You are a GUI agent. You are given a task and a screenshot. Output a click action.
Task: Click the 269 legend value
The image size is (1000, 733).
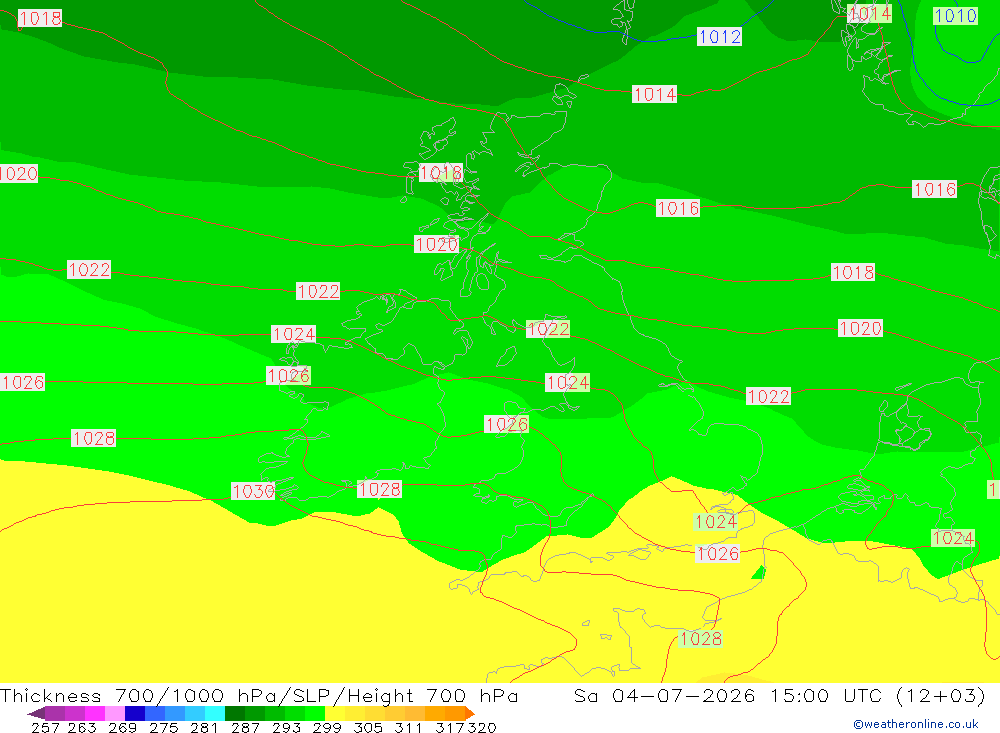[x=122, y=727]
